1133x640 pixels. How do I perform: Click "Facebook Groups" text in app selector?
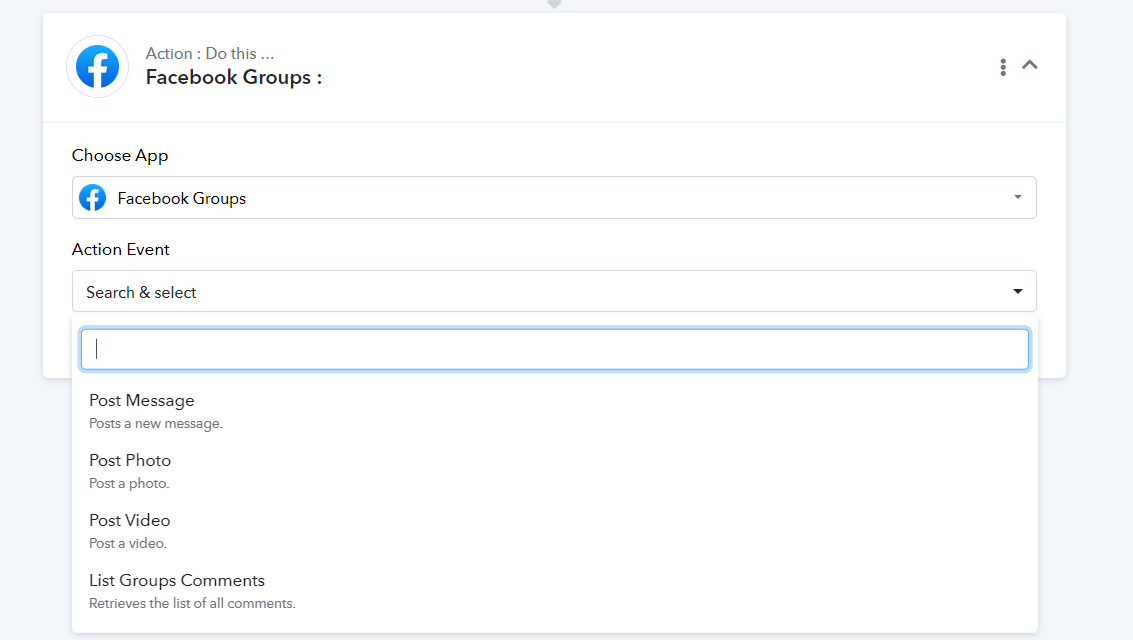(x=182, y=198)
